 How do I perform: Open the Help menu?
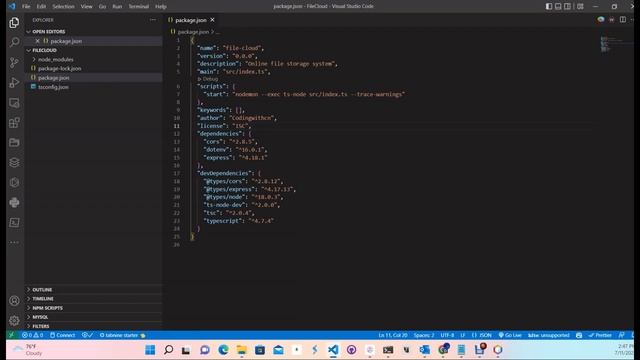click(x=160, y=7)
